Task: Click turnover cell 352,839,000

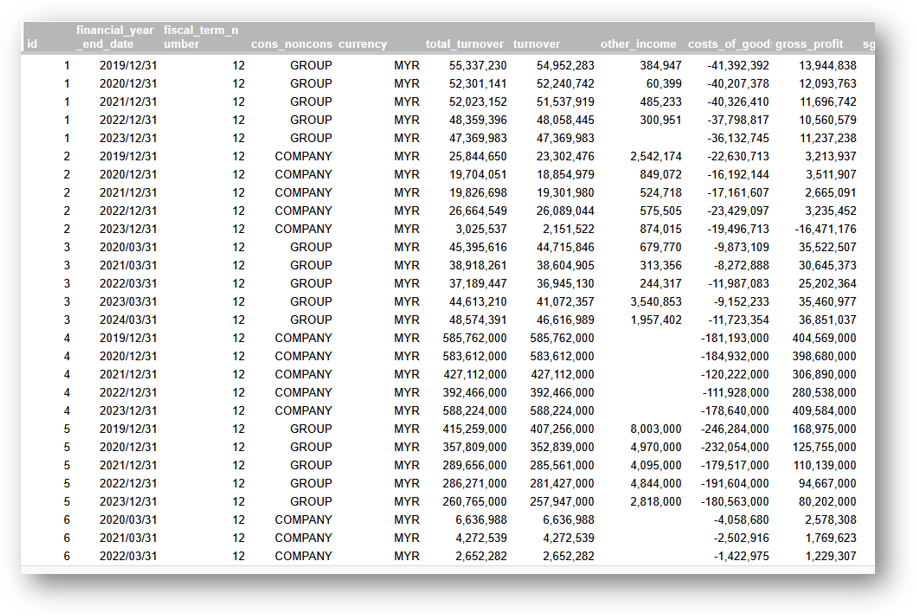Action: coord(562,446)
